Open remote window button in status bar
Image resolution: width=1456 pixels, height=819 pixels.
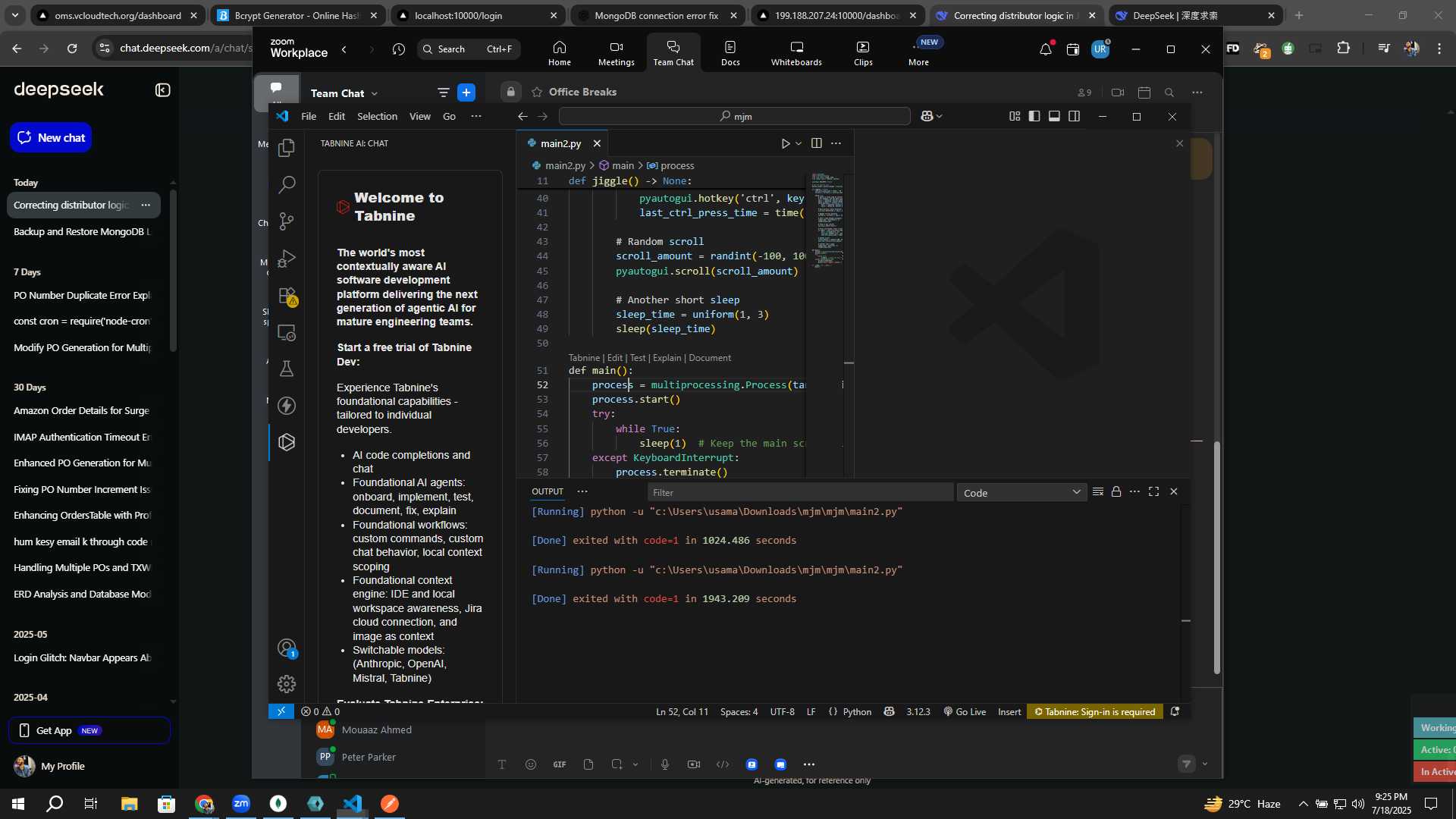click(x=281, y=711)
